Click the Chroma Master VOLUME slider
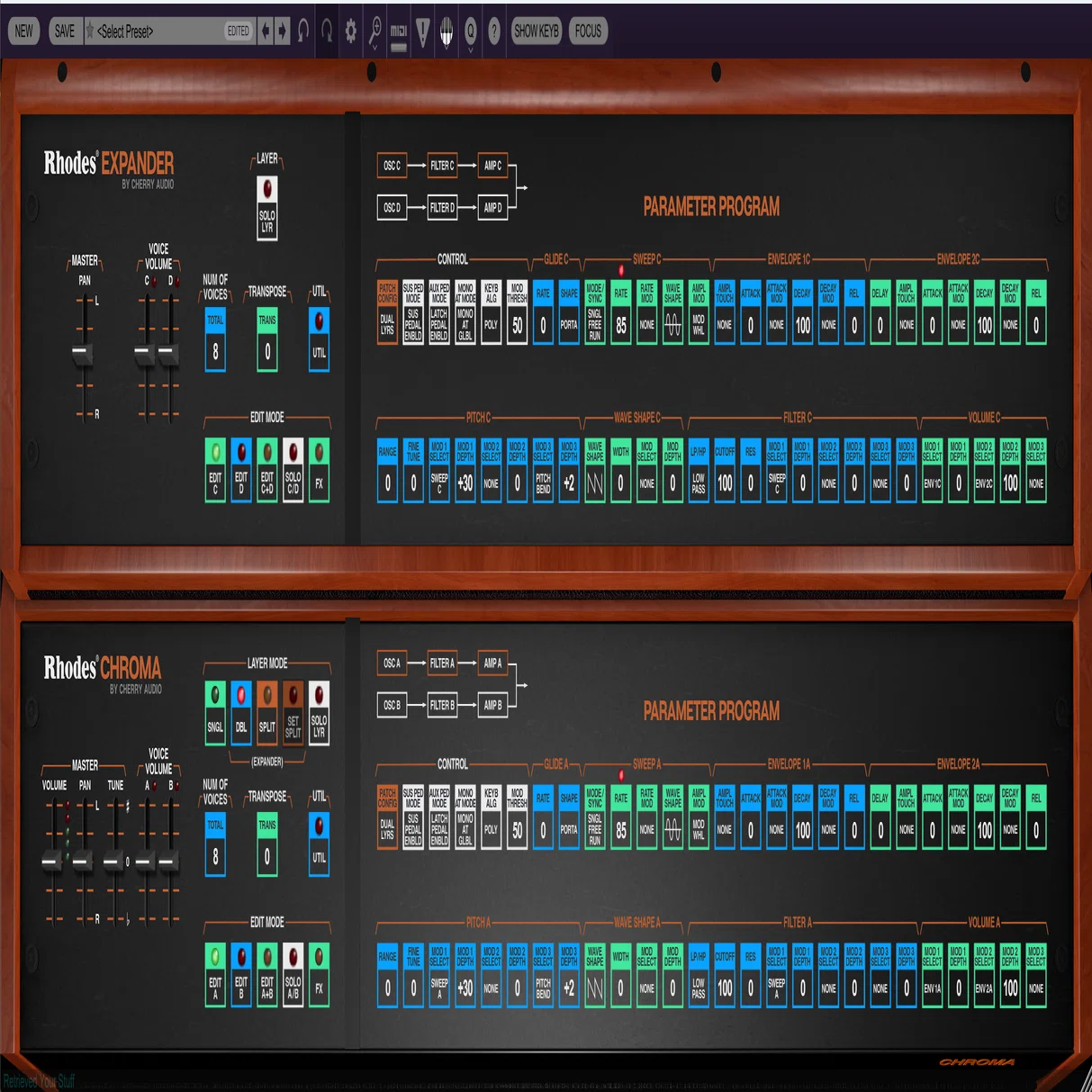Image resolution: width=1092 pixels, height=1092 pixels. pyautogui.click(x=52, y=861)
